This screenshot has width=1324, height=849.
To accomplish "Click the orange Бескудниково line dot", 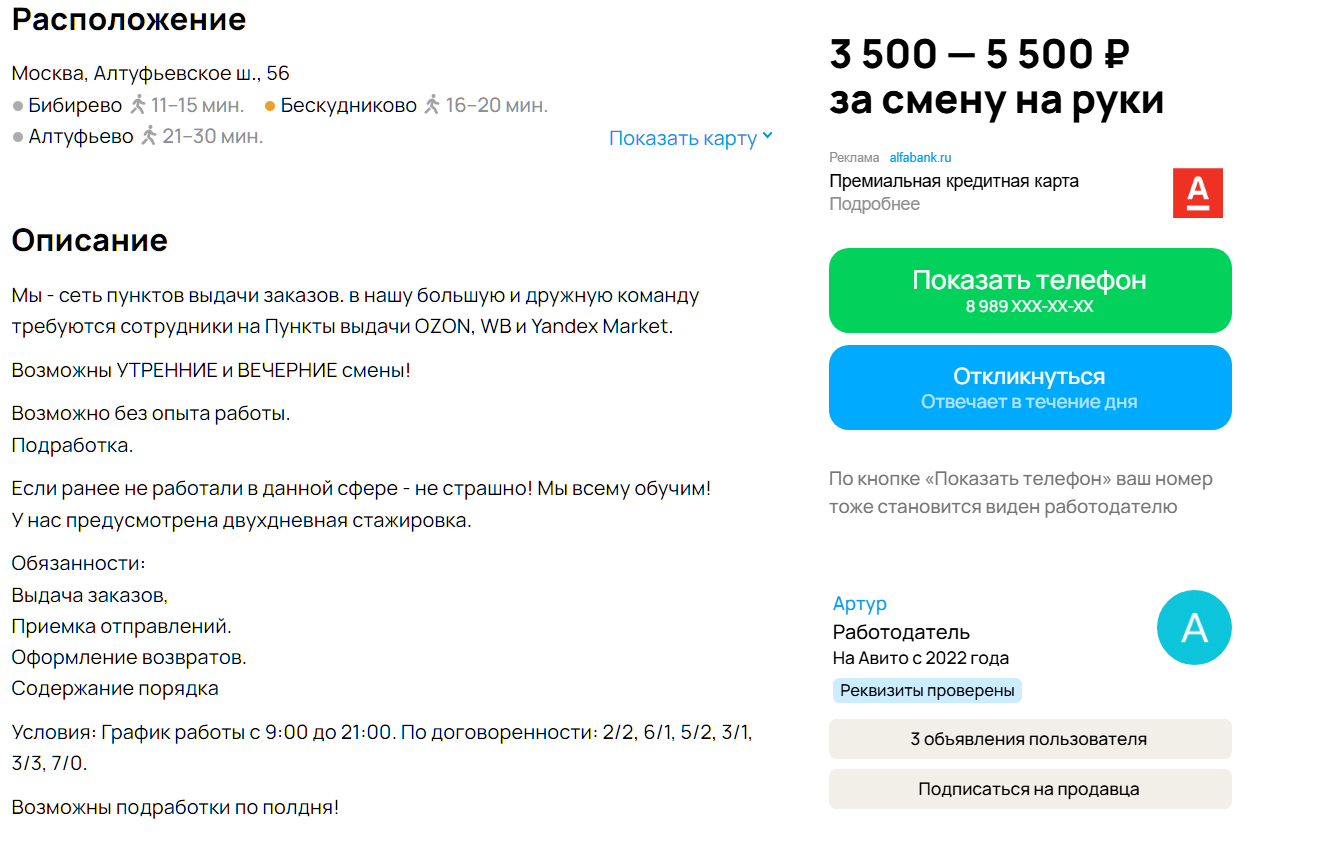I will pyautogui.click(x=270, y=106).
